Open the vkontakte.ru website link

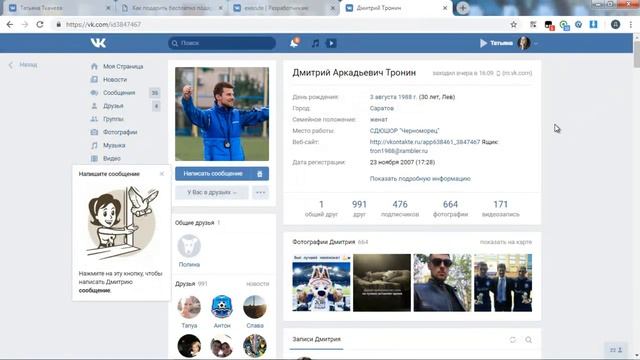tap(425, 142)
